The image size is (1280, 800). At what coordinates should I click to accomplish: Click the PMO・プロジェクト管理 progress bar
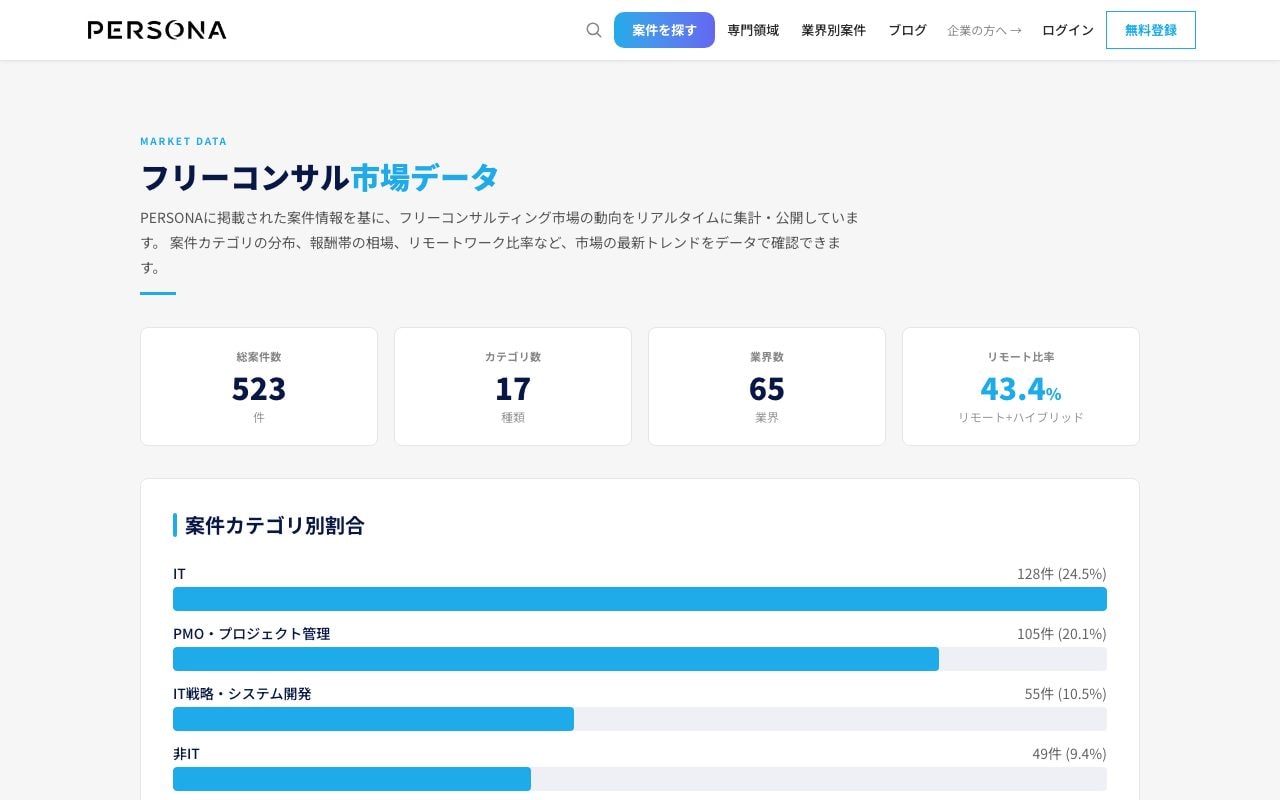click(640, 659)
